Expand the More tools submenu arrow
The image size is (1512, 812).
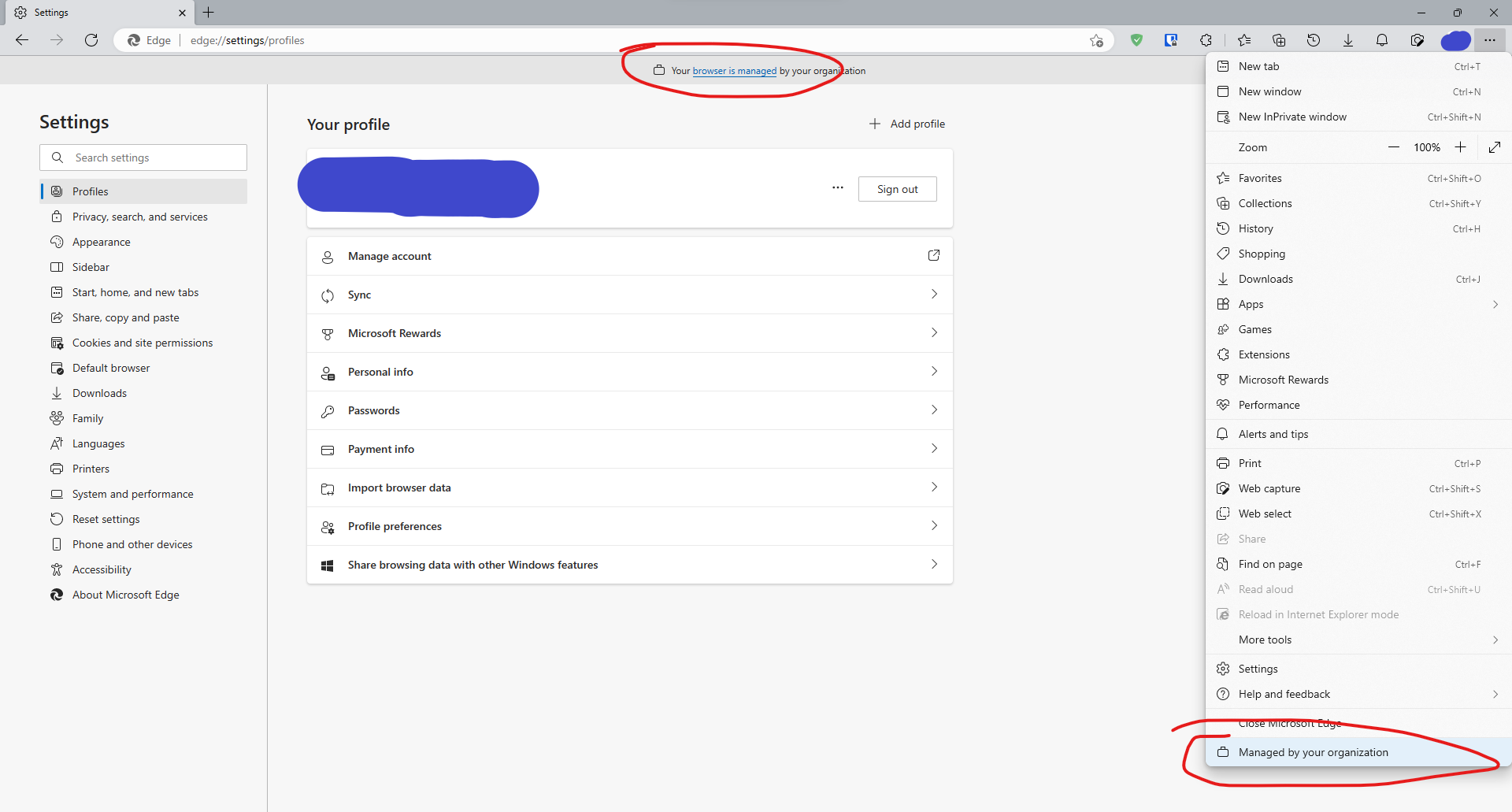coord(1495,640)
